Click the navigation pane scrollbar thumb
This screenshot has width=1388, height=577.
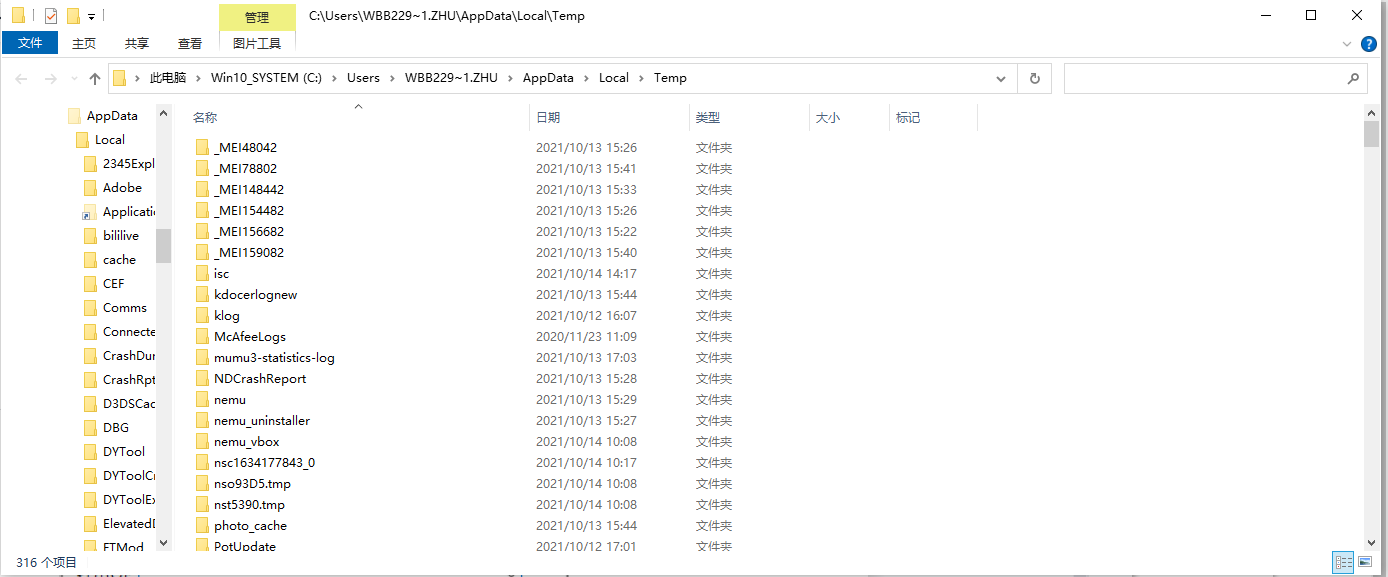163,245
